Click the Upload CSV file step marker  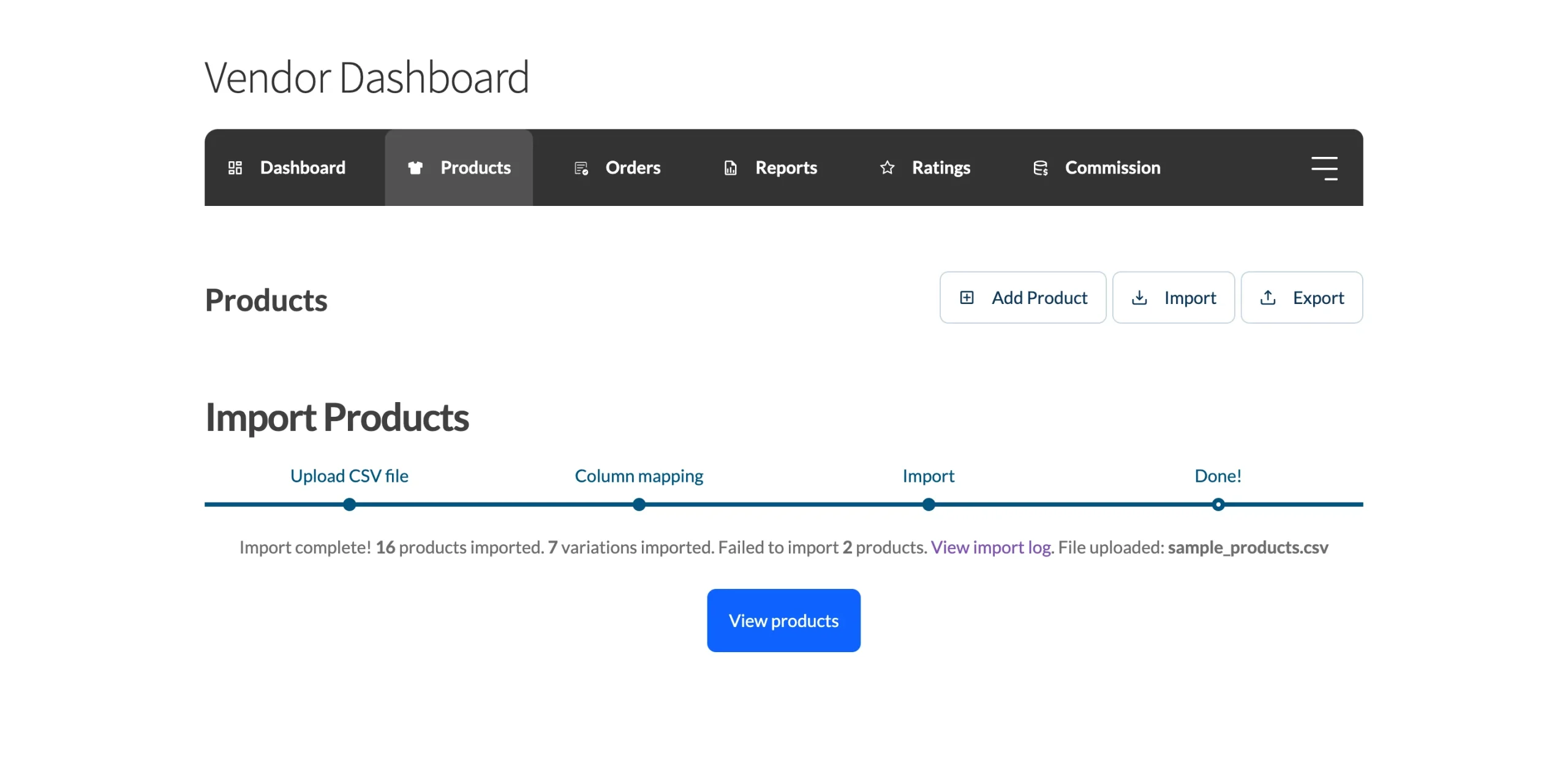(350, 505)
